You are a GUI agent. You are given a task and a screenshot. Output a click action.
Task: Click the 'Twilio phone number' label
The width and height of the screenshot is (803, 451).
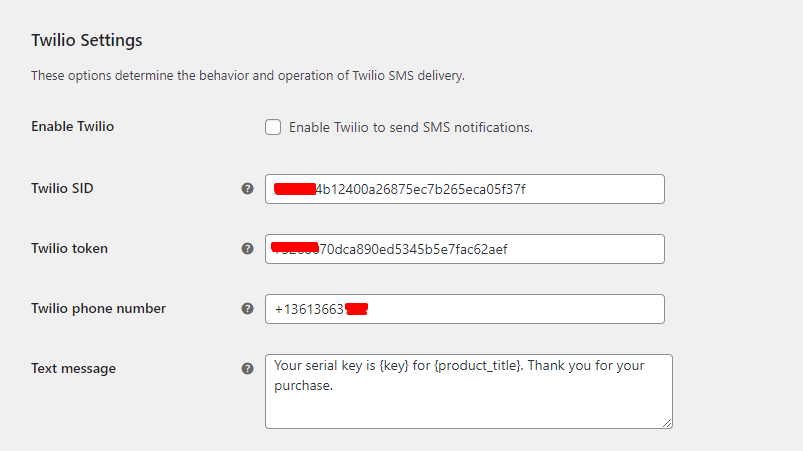[98, 308]
